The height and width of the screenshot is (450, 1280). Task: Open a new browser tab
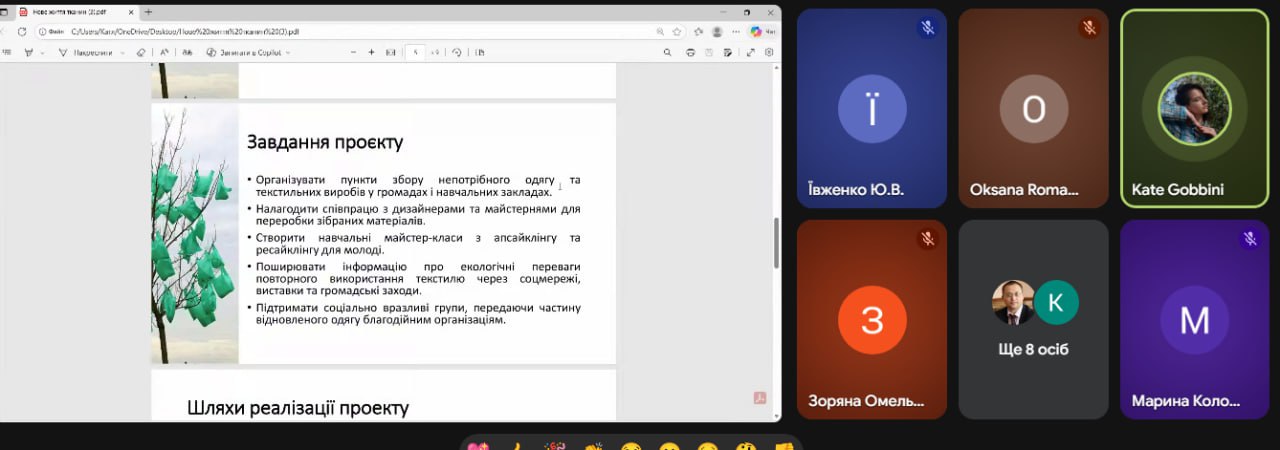coord(149,12)
